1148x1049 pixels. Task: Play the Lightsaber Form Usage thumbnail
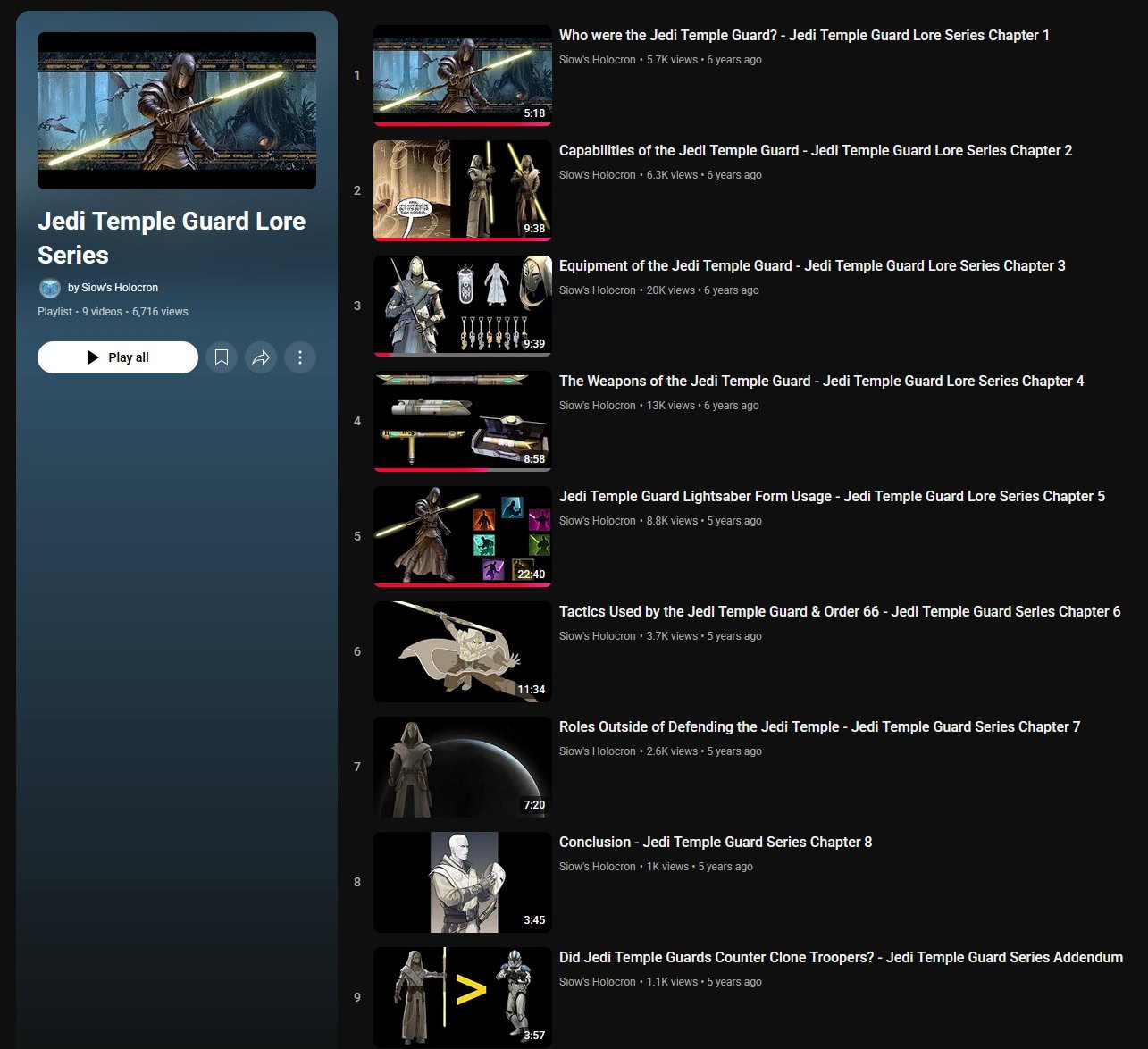coord(462,536)
